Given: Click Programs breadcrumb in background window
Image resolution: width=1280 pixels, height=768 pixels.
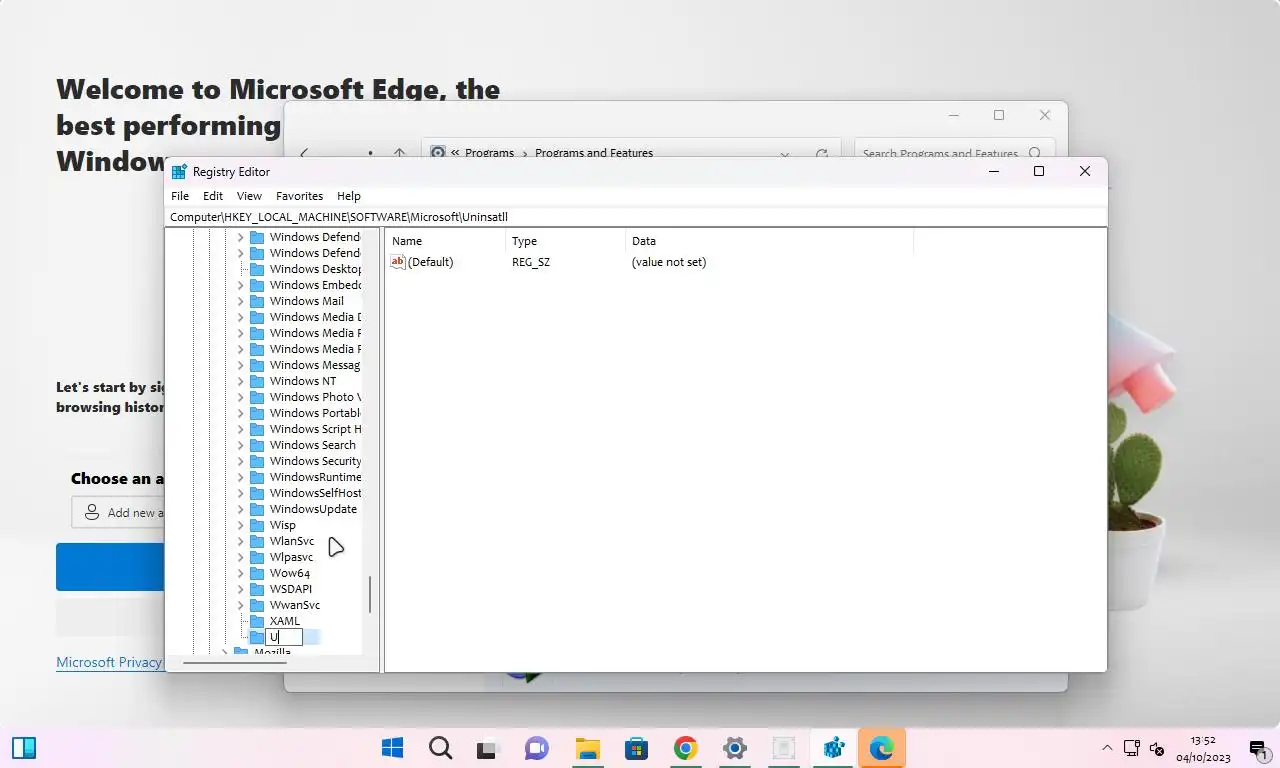Looking at the screenshot, I should click(489, 153).
